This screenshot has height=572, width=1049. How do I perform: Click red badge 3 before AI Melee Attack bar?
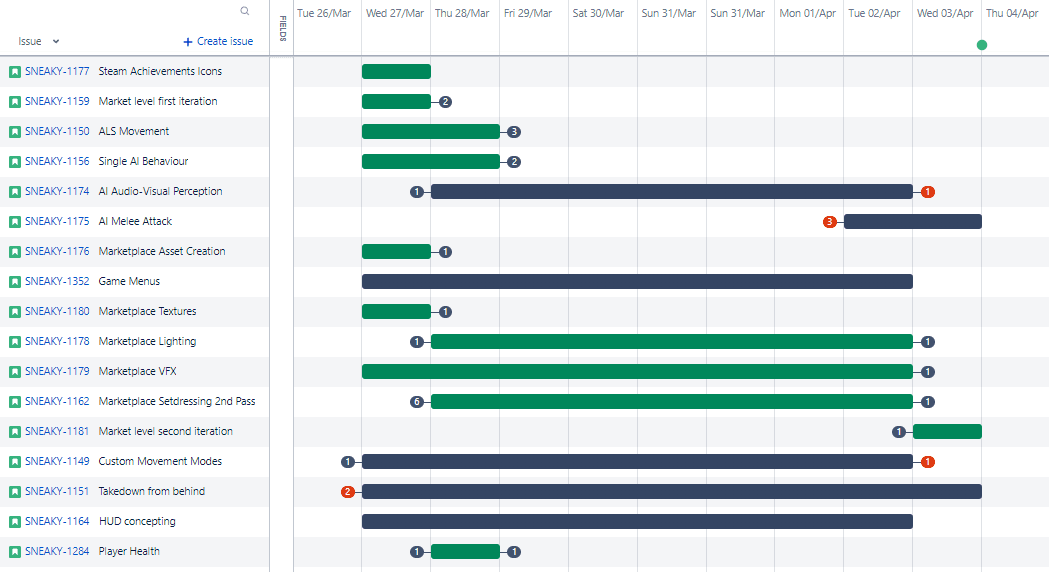click(830, 221)
